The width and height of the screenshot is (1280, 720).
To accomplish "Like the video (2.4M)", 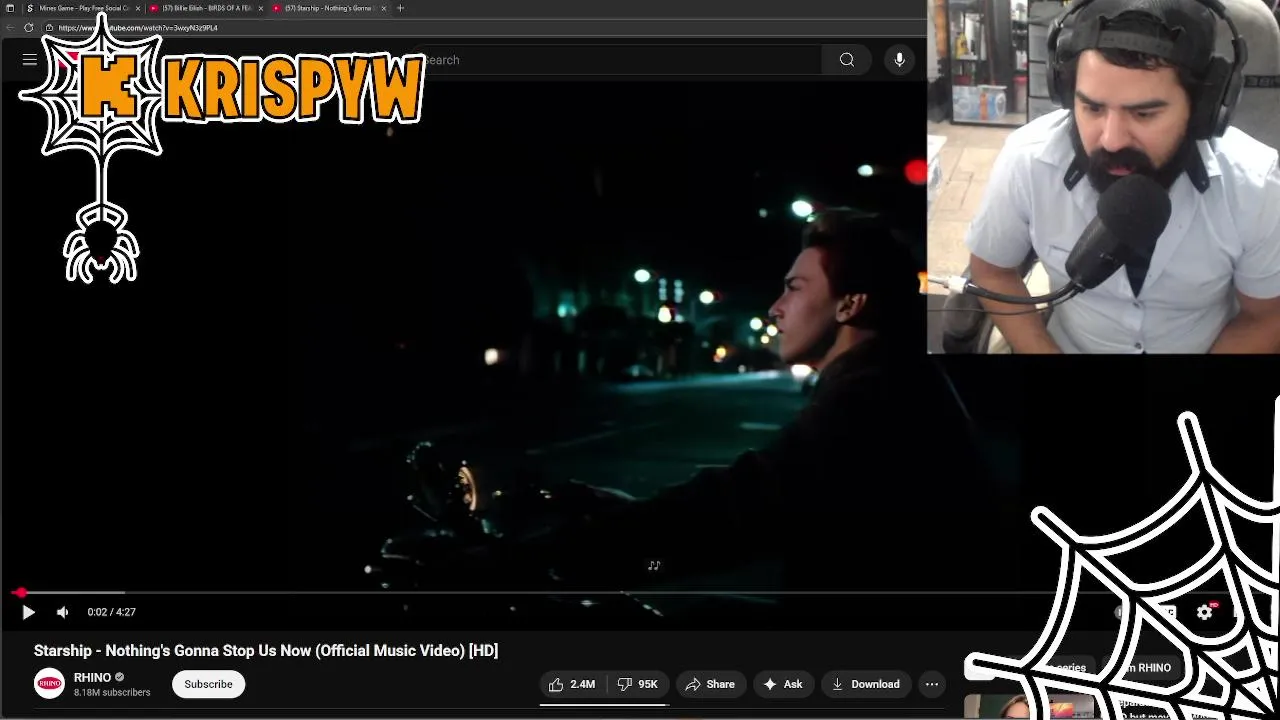I will [x=573, y=684].
